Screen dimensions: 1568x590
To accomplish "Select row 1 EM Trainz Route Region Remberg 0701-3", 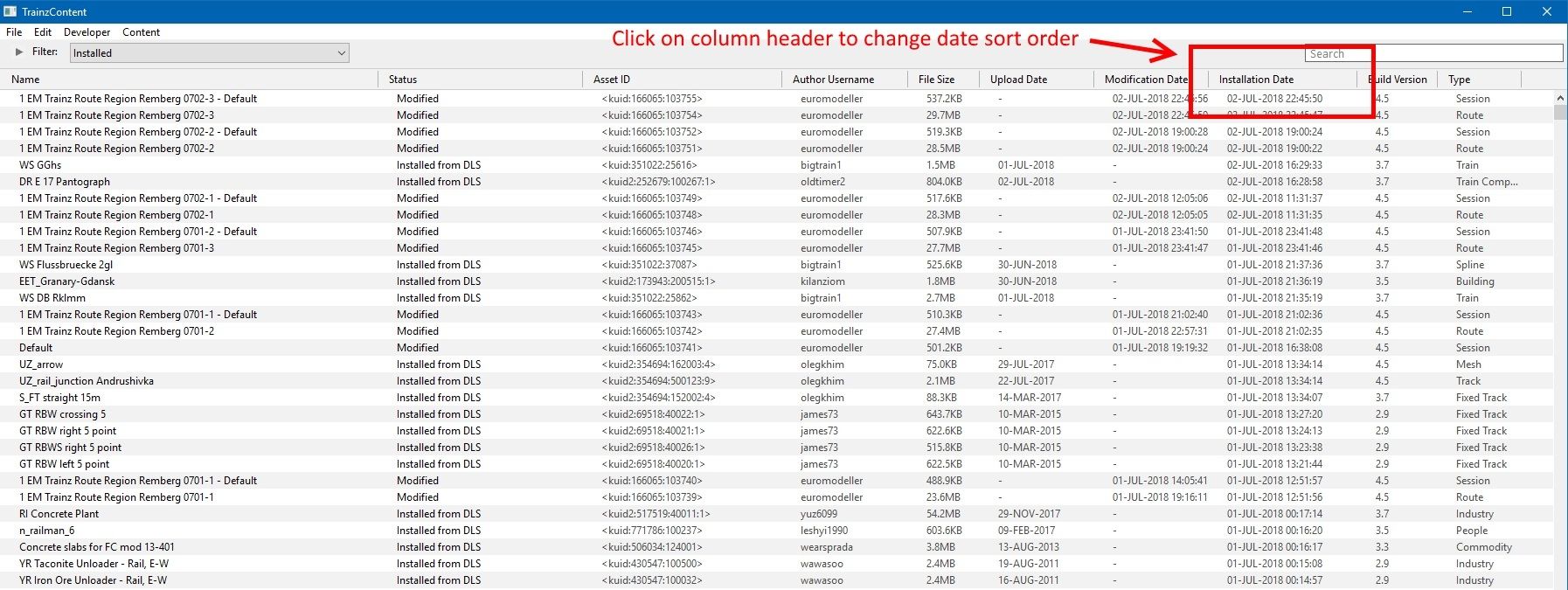I will coord(778,248).
